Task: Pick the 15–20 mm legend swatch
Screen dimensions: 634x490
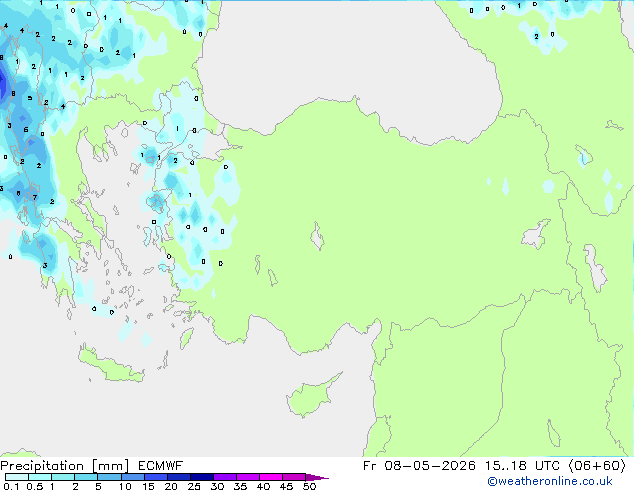Action: [x=155, y=477]
